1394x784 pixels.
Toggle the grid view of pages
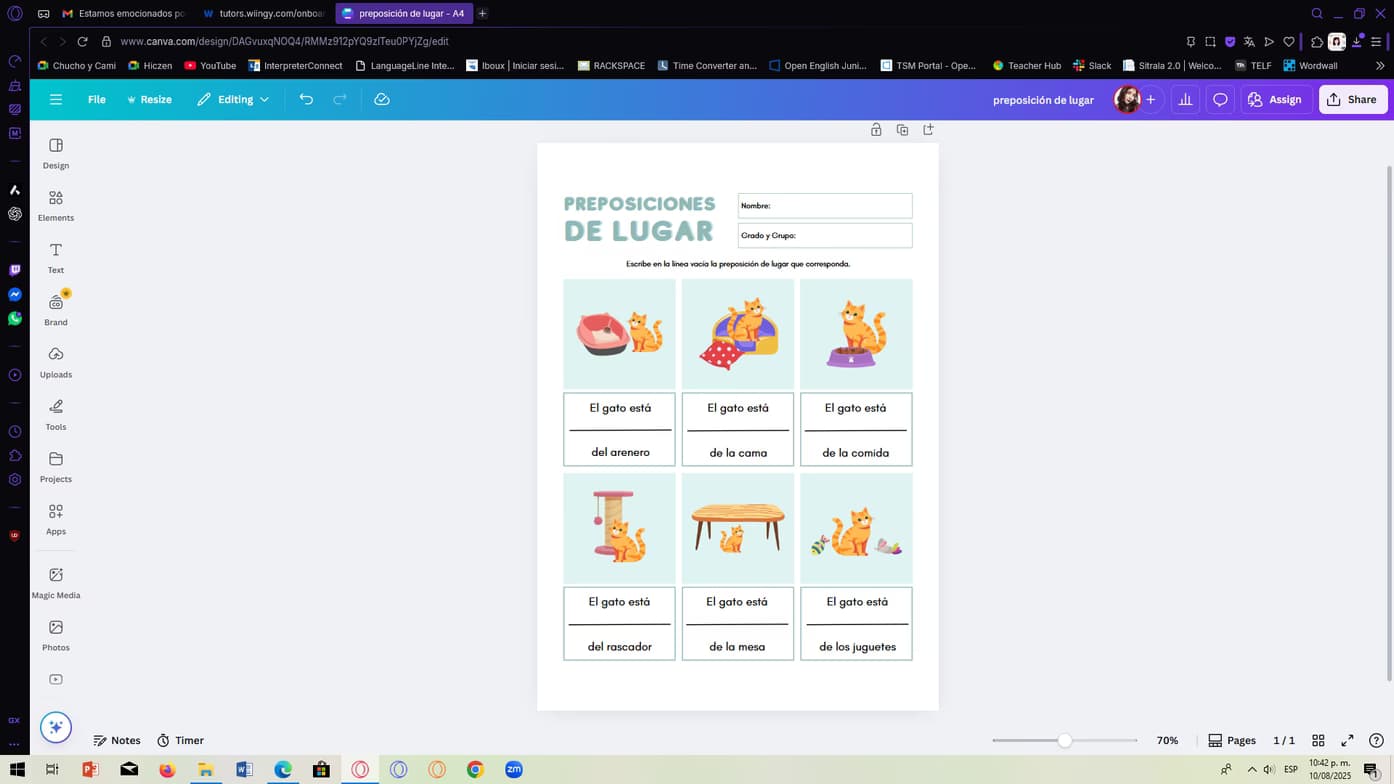click(1318, 740)
